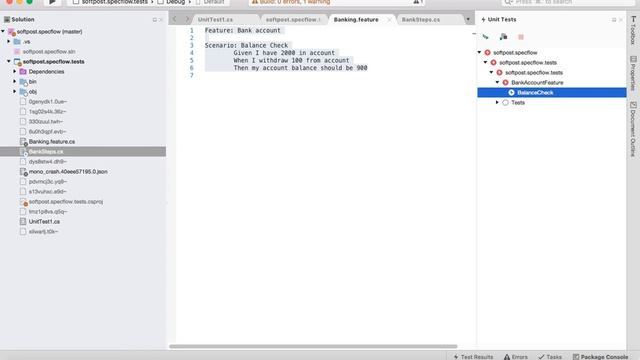Click the bin folder icon
The height and width of the screenshot is (360, 640).
click(x=23, y=82)
